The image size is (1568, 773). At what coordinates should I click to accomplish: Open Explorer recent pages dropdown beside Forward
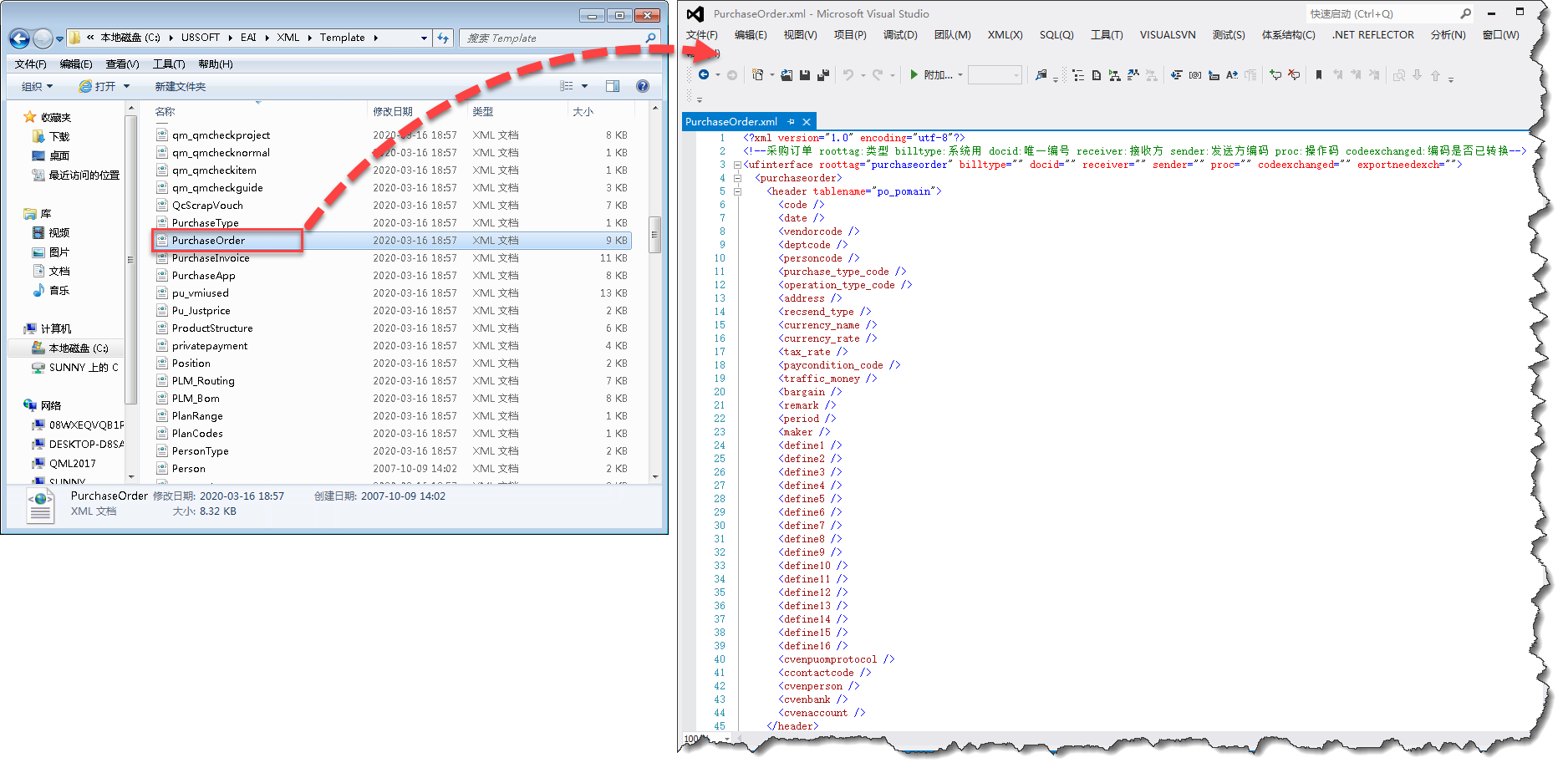59,38
